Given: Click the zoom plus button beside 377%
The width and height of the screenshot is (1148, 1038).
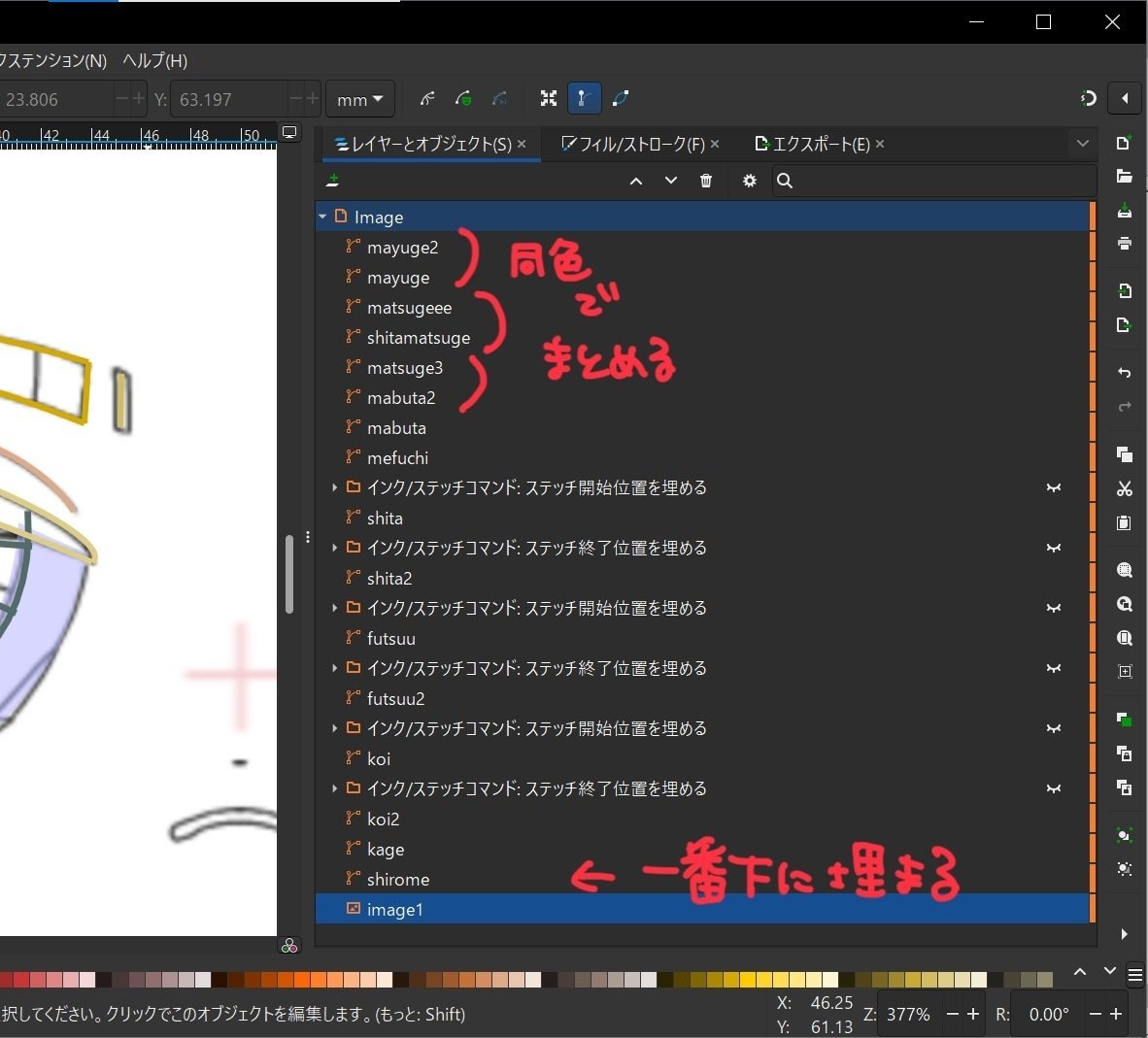Looking at the screenshot, I should [973, 1014].
